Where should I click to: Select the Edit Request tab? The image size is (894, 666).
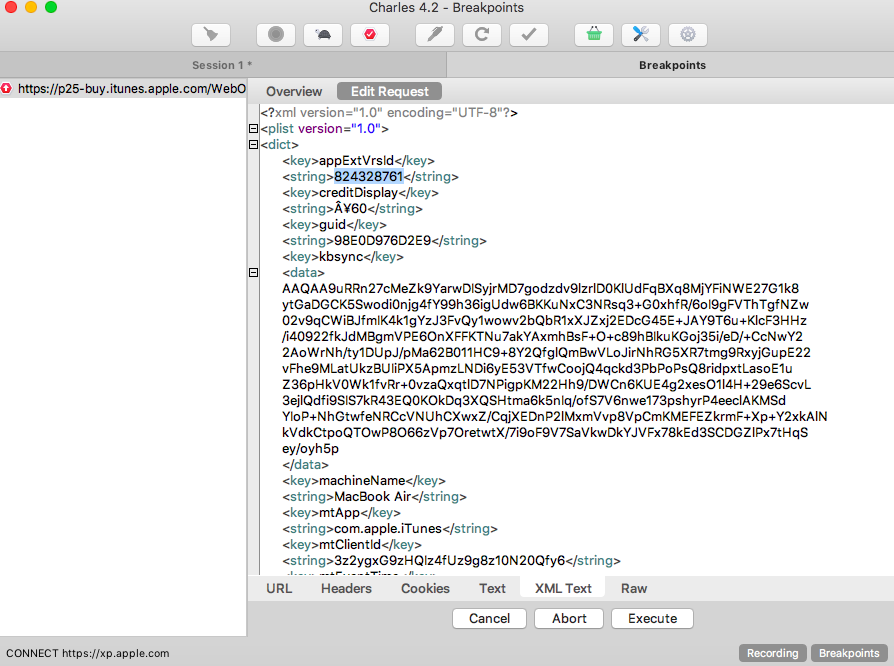[389, 91]
